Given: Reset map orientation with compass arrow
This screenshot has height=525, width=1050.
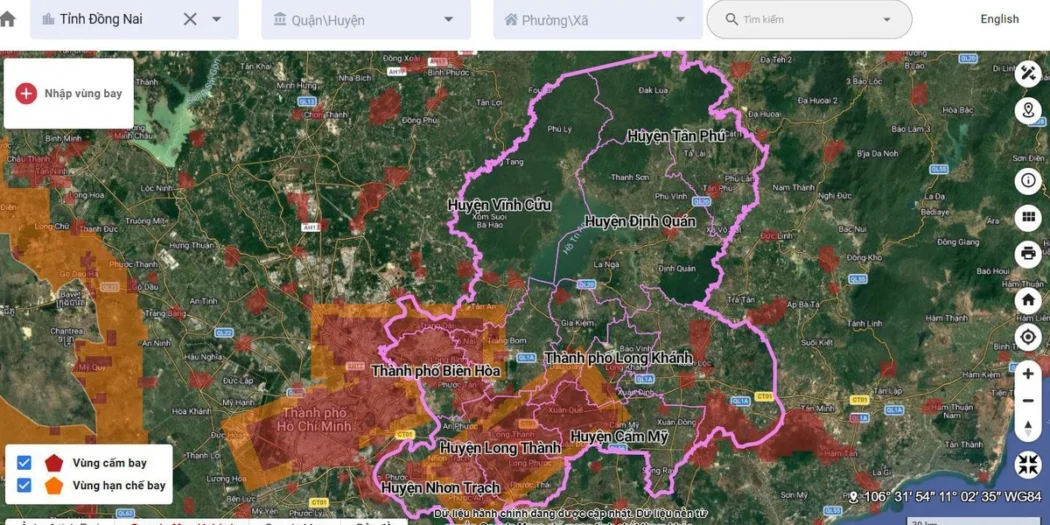Looking at the screenshot, I should (x=1028, y=428).
